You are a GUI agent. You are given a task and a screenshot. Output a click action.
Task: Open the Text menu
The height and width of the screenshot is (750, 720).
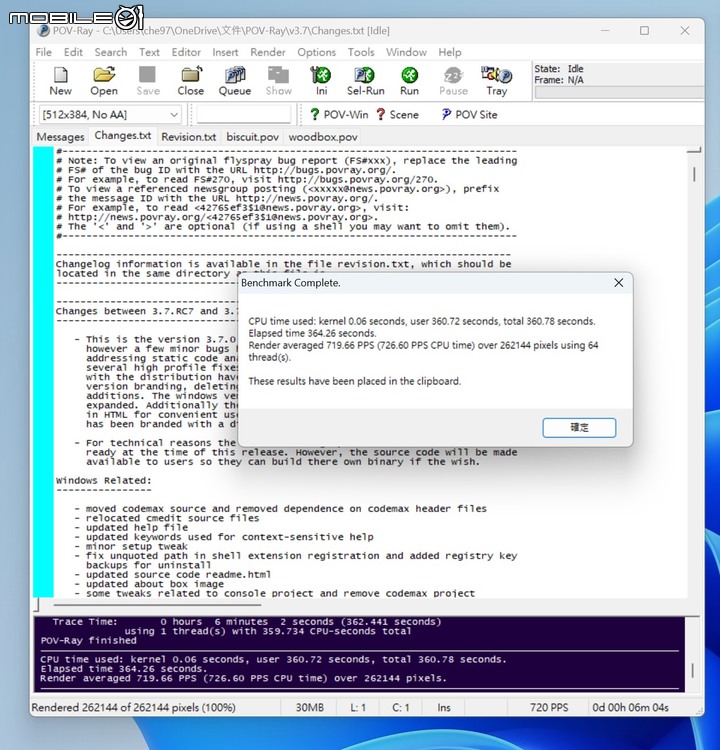(149, 52)
